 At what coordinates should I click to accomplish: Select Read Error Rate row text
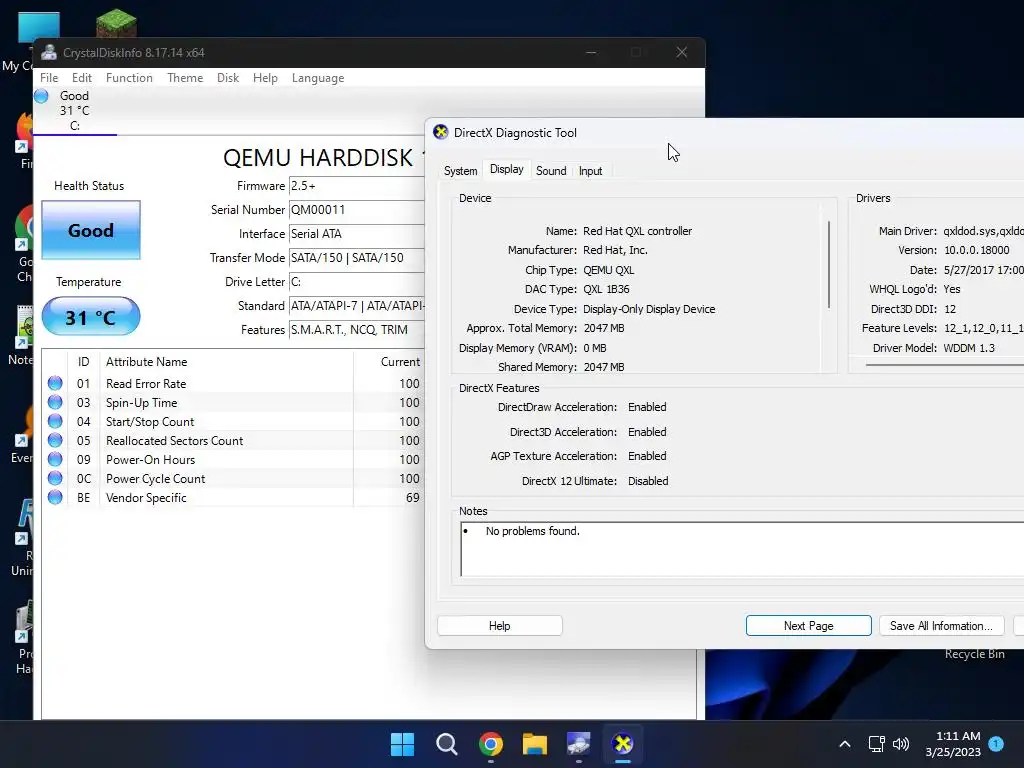pos(146,384)
